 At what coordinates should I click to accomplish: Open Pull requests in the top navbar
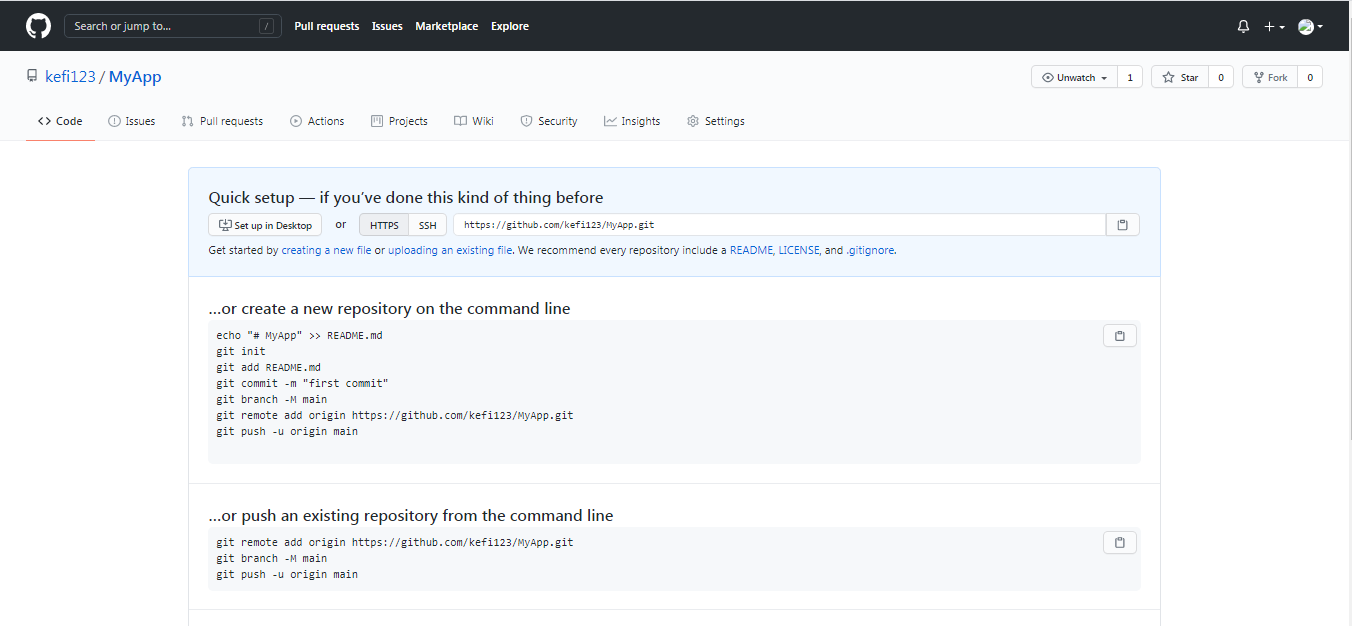click(327, 26)
